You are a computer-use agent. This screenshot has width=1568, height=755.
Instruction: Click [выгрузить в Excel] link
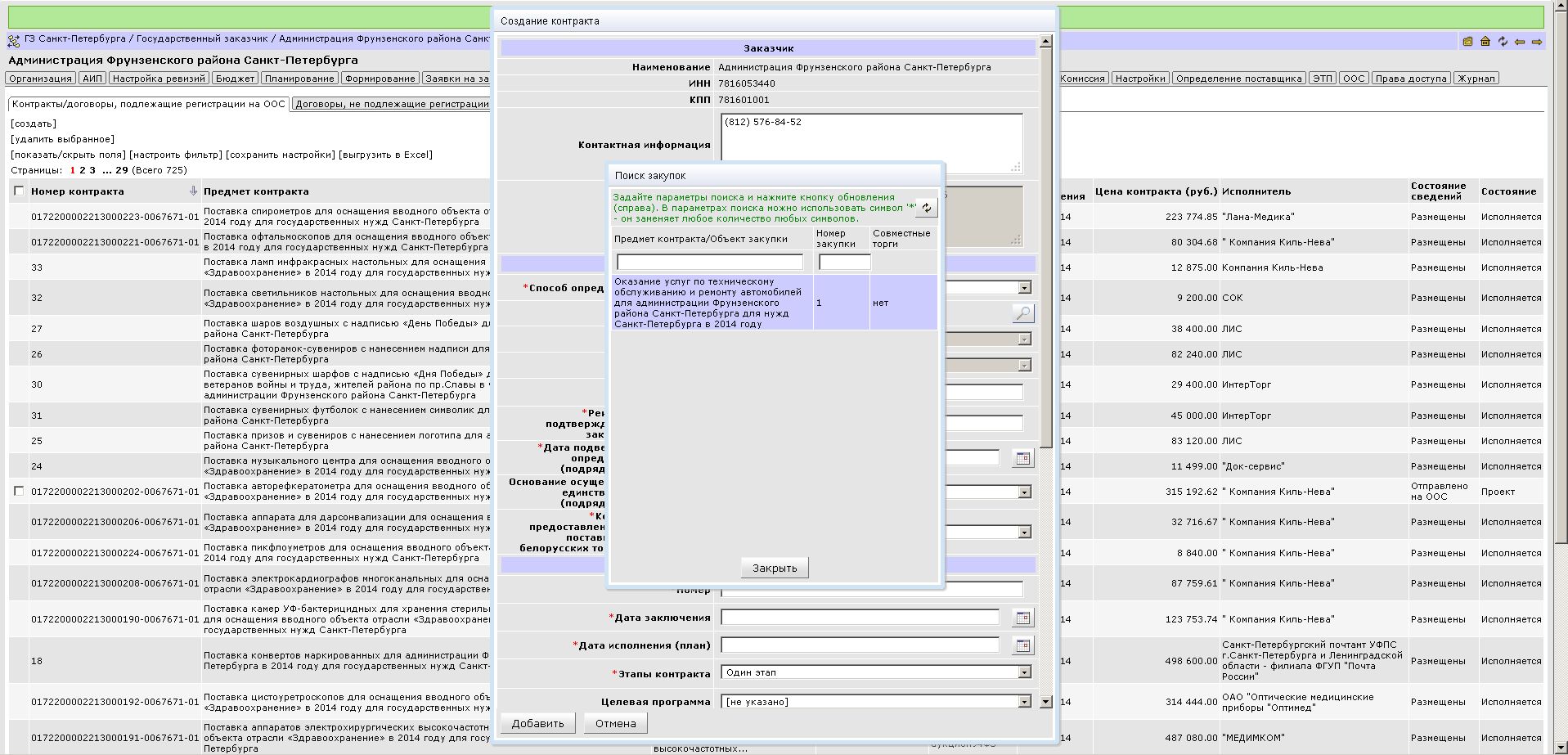click(386, 155)
